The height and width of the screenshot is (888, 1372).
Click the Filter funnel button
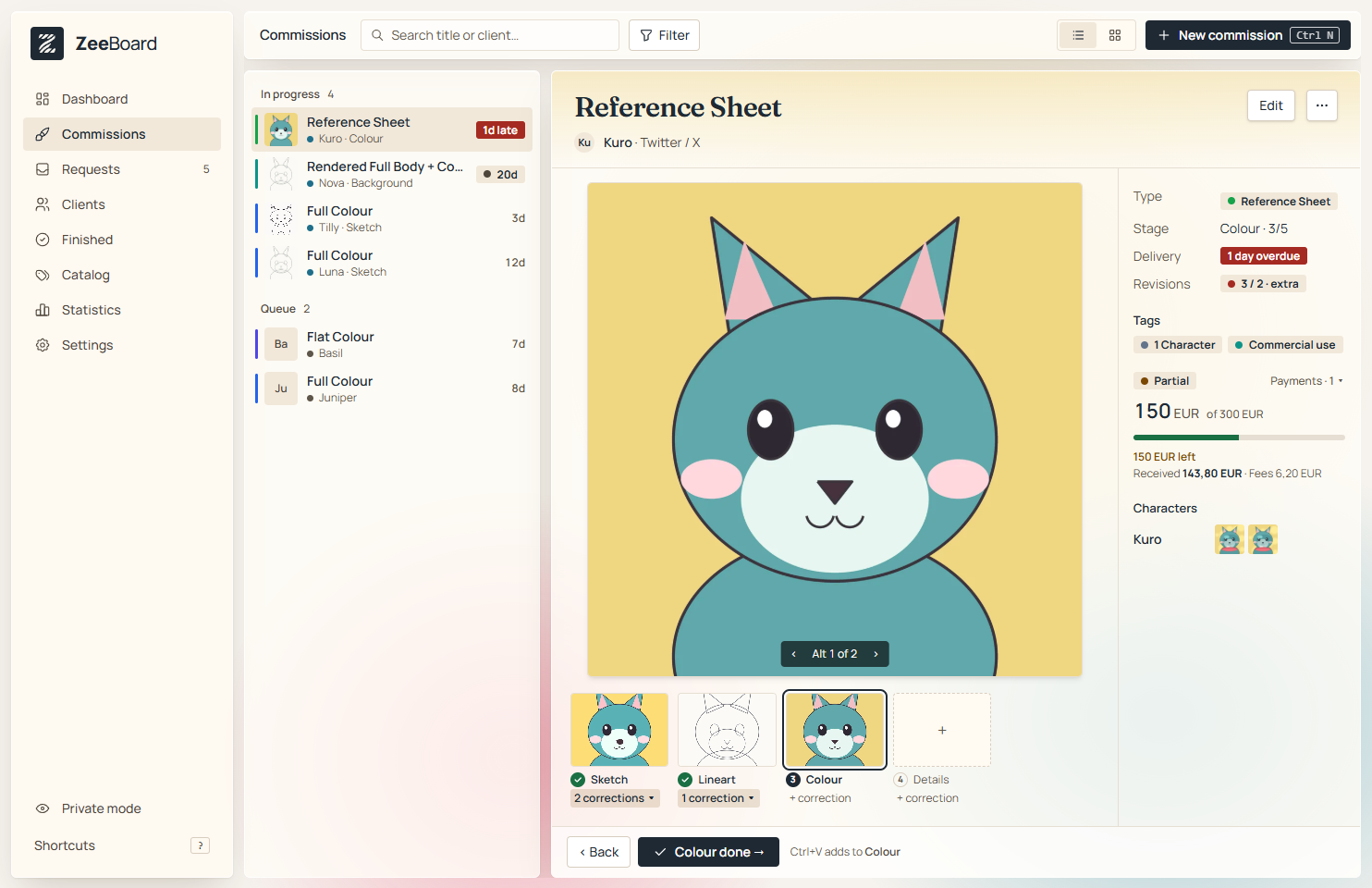664,35
